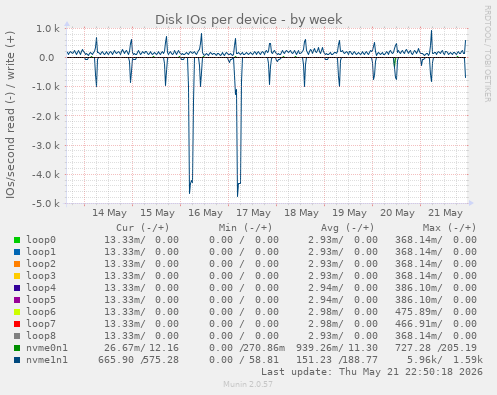Viewport: 497px width, 395px height.
Task: Click the loop8 gray color swatch
Action: click(17, 336)
